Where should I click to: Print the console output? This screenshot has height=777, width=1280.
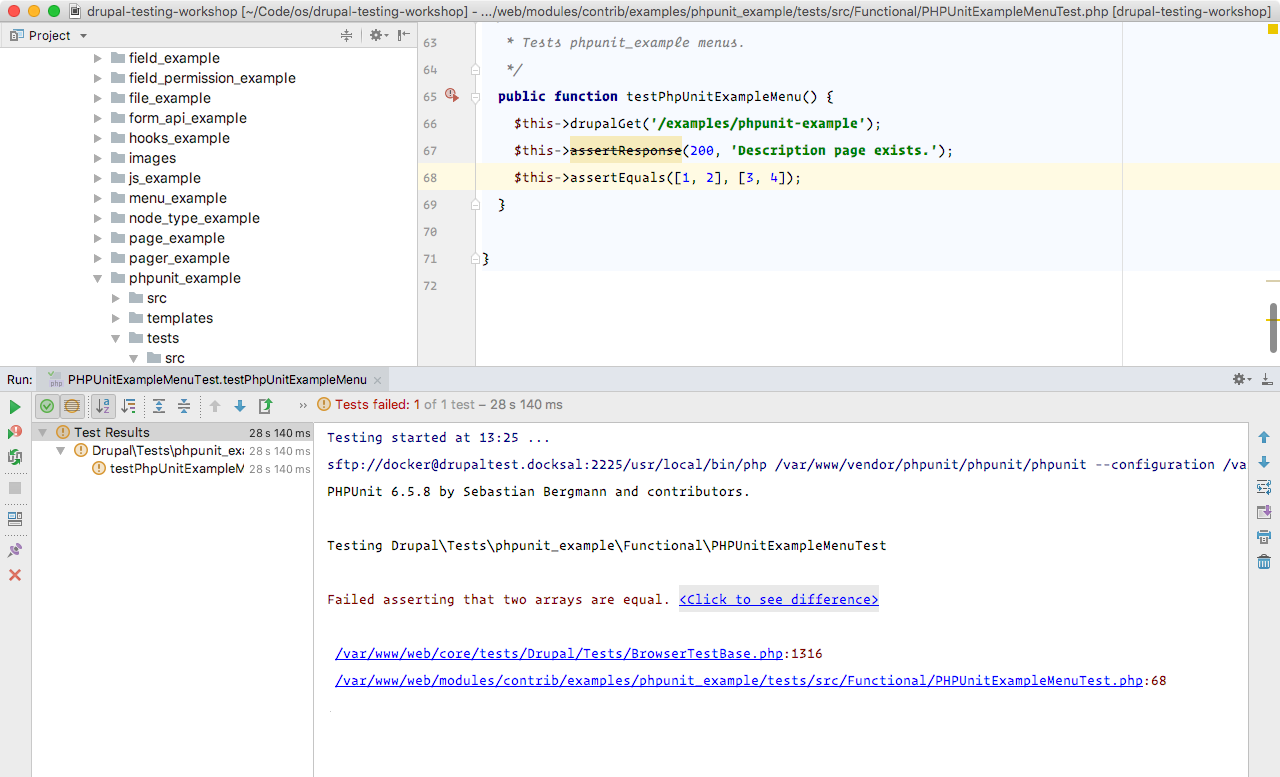[x=1264, y=537]
